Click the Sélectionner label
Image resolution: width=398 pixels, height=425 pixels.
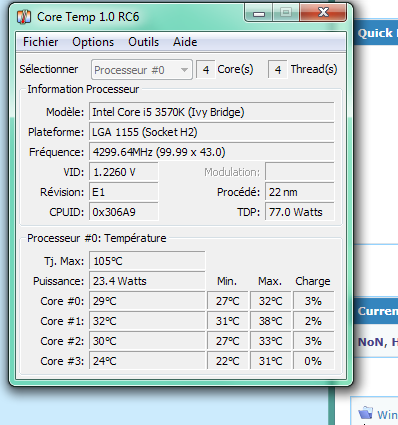49,69
